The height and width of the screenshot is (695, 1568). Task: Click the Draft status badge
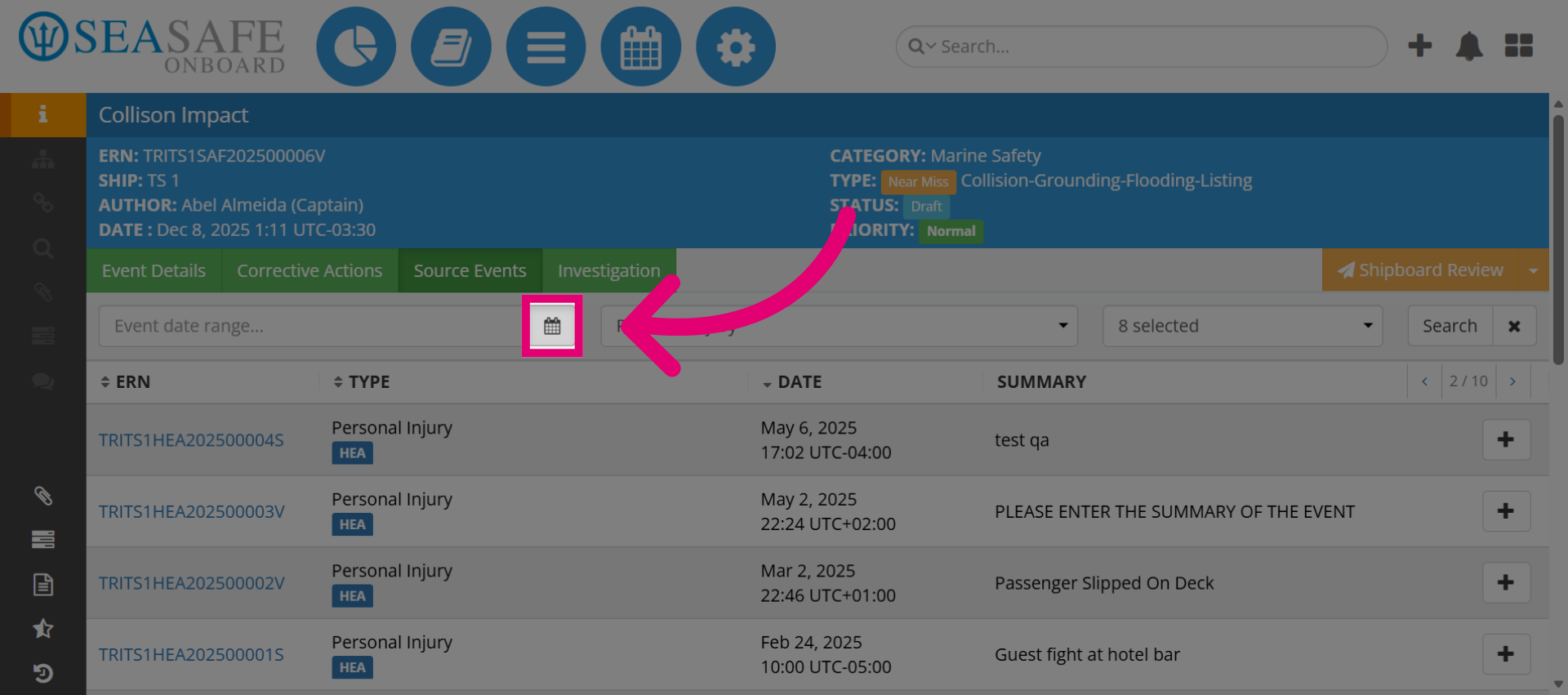point(926,206)
